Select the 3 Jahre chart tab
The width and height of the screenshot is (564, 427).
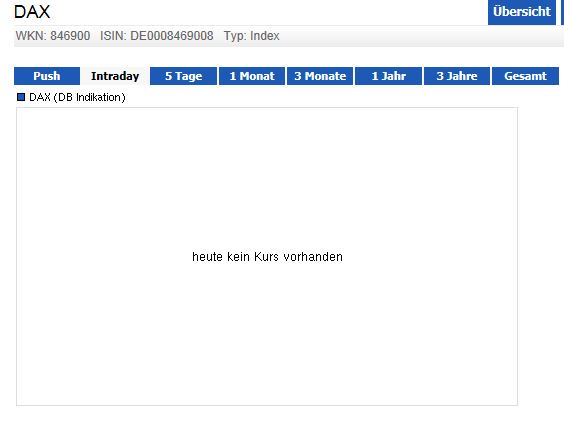(457, 76)
